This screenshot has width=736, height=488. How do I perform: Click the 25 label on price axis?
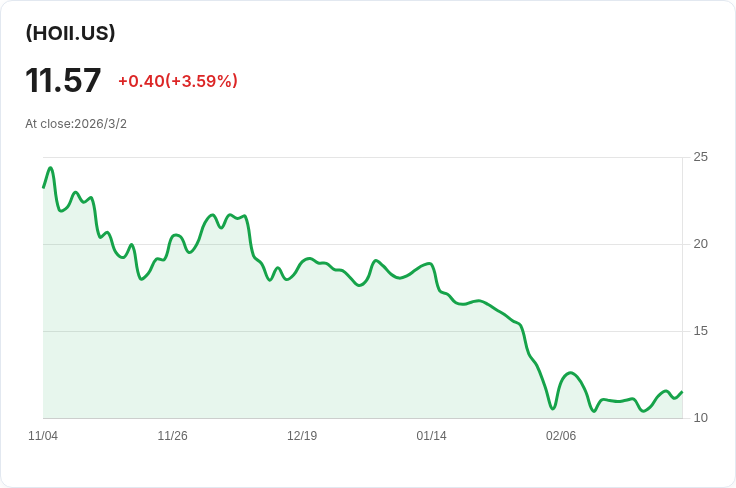(700, 157)
